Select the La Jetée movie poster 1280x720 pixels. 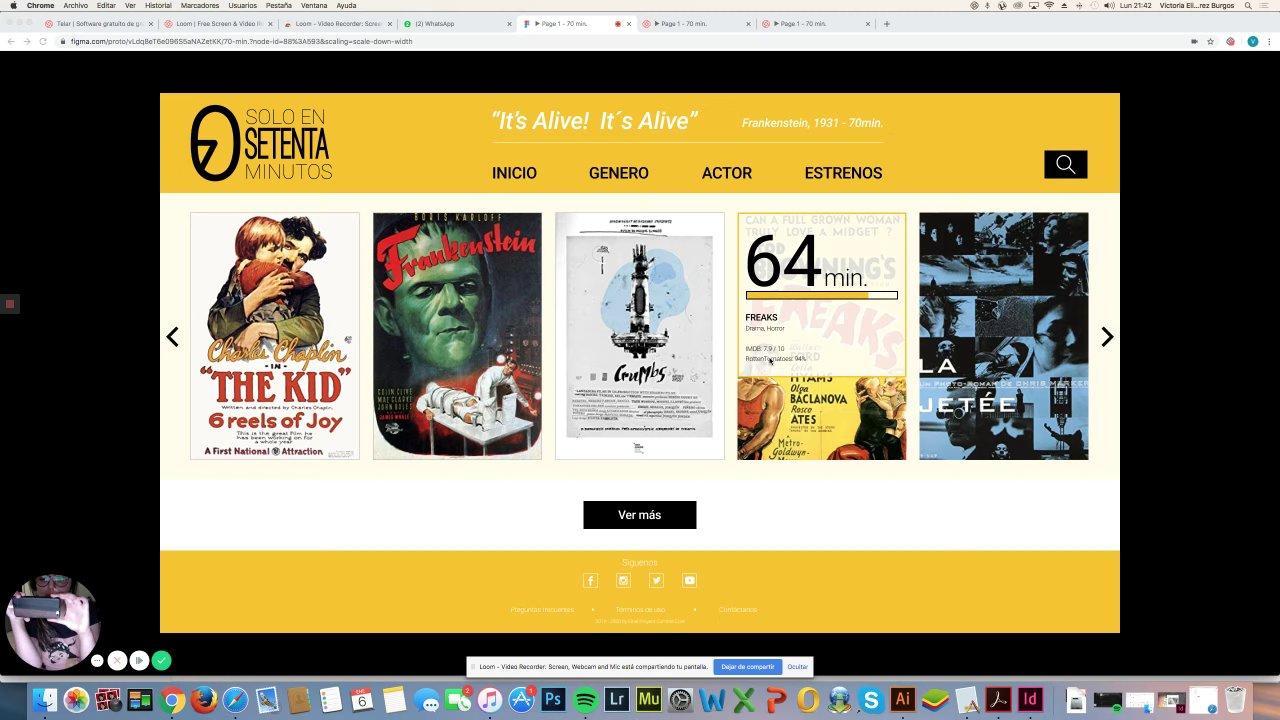1004,336
